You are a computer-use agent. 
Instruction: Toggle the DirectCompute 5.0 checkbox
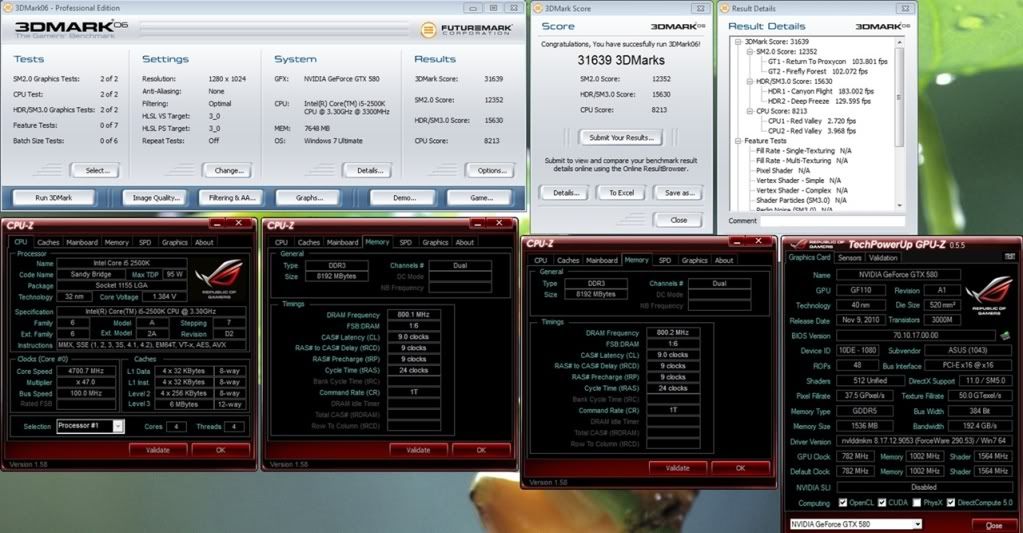951,502
